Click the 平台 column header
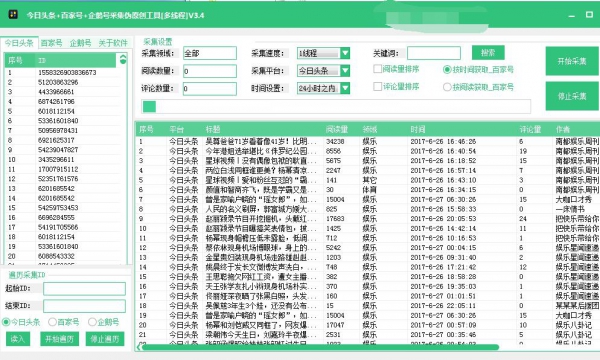This screenshot has width=600, height=360. (x=177, y=129)
